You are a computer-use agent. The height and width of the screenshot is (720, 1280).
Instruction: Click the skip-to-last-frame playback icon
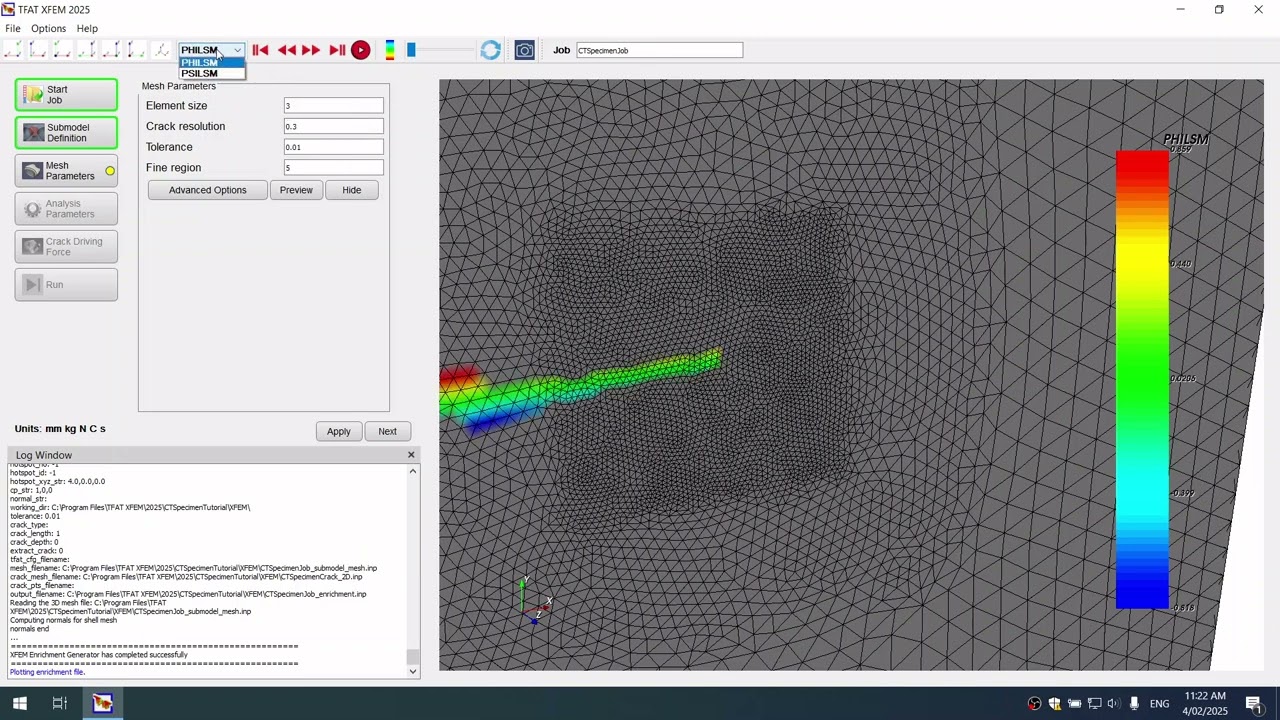[x=337, y=50]
